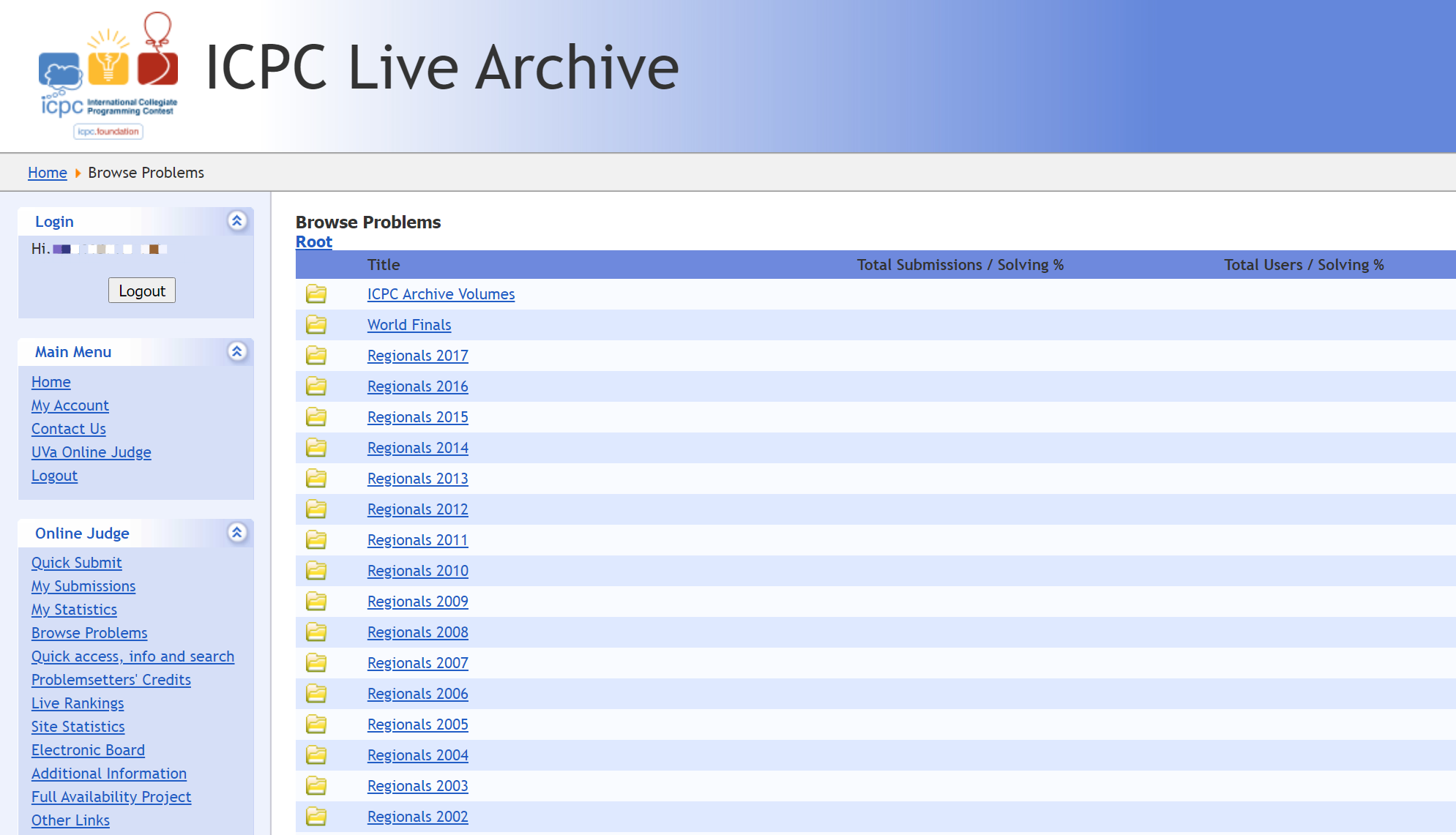This screenshot has width=1456, height=835.
Task: Click folder icon beside Regionals 2010
Action: 316,571
